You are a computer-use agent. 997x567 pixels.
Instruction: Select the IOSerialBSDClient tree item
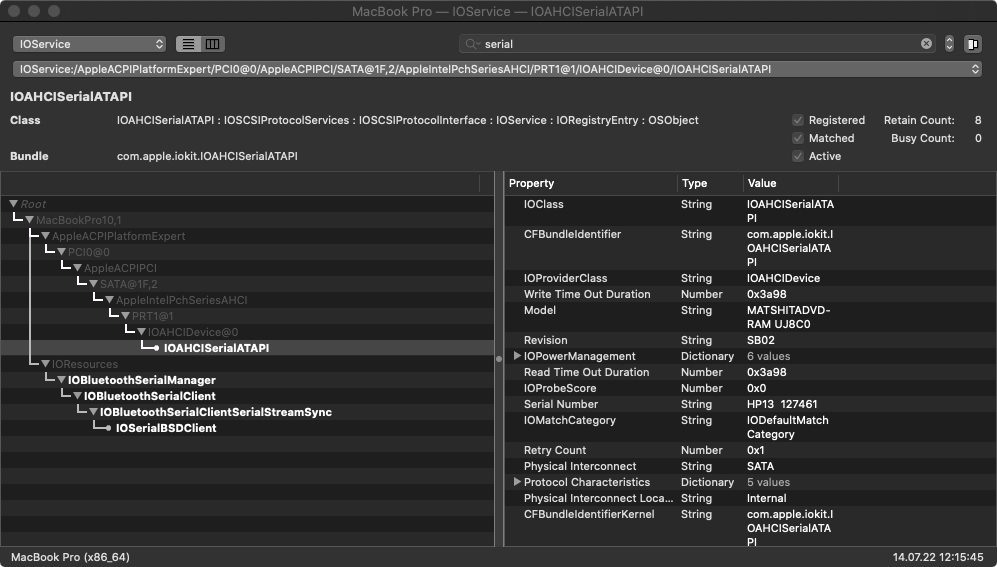point(166,428)
